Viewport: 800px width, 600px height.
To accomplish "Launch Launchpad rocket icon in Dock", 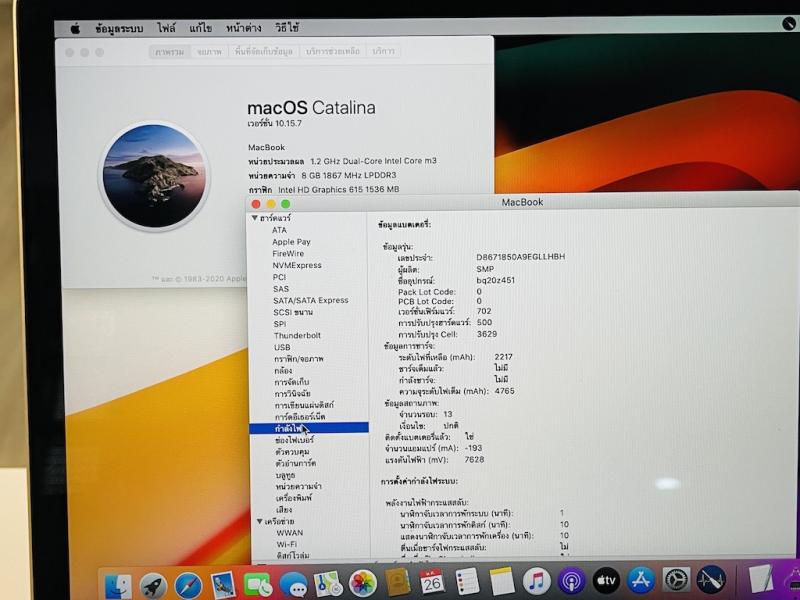I will (x=153, y=585).
